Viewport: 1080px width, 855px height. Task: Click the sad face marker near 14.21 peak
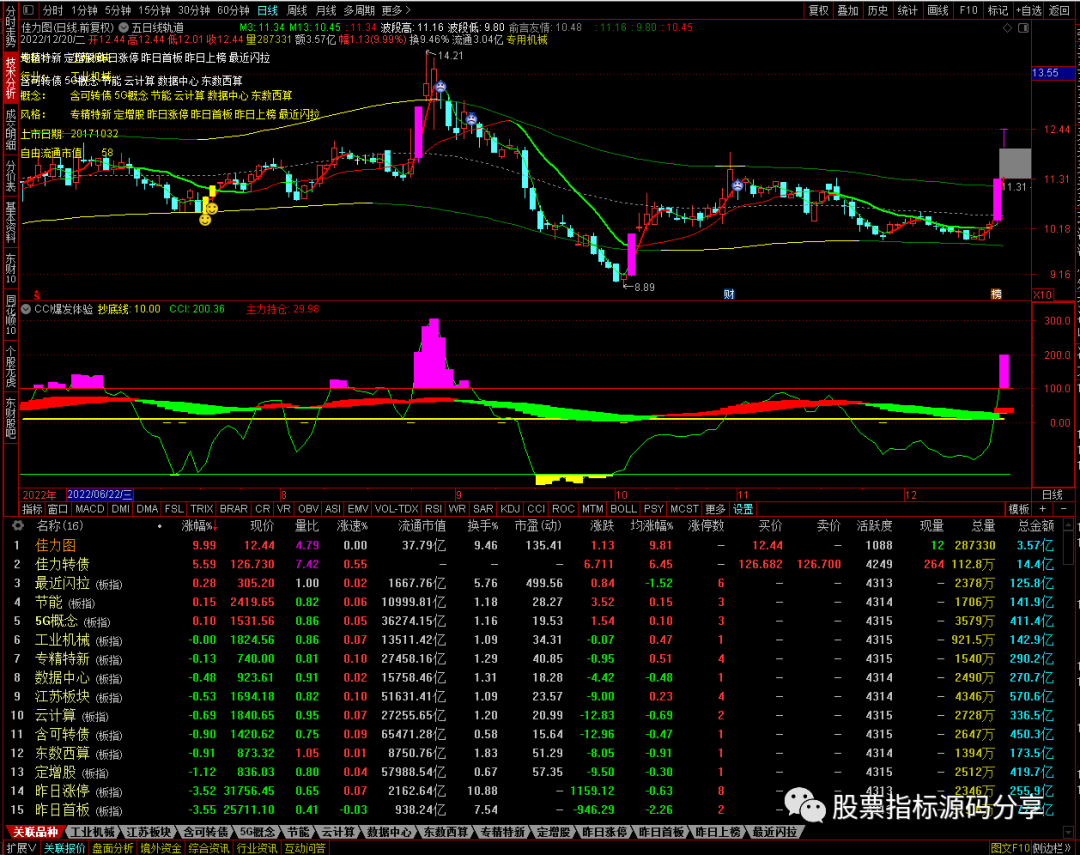coord(441,87)
